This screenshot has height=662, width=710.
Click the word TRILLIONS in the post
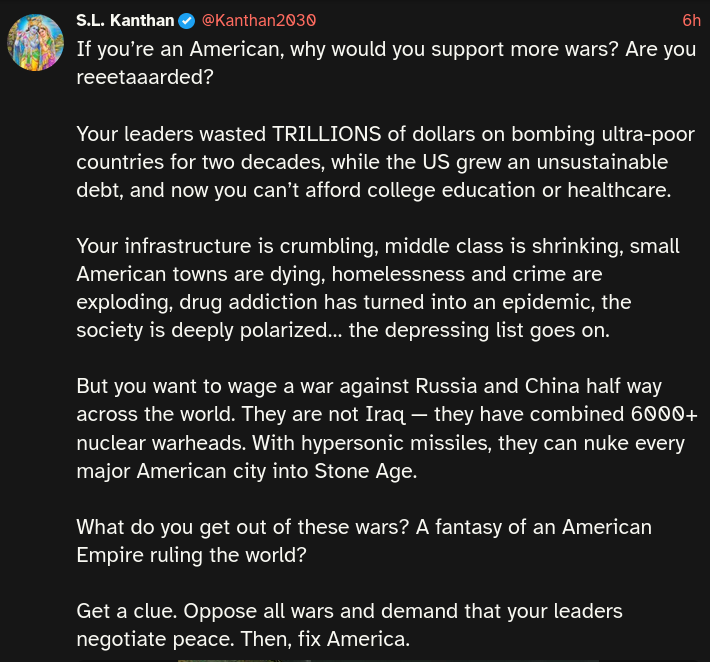(325, 134)
